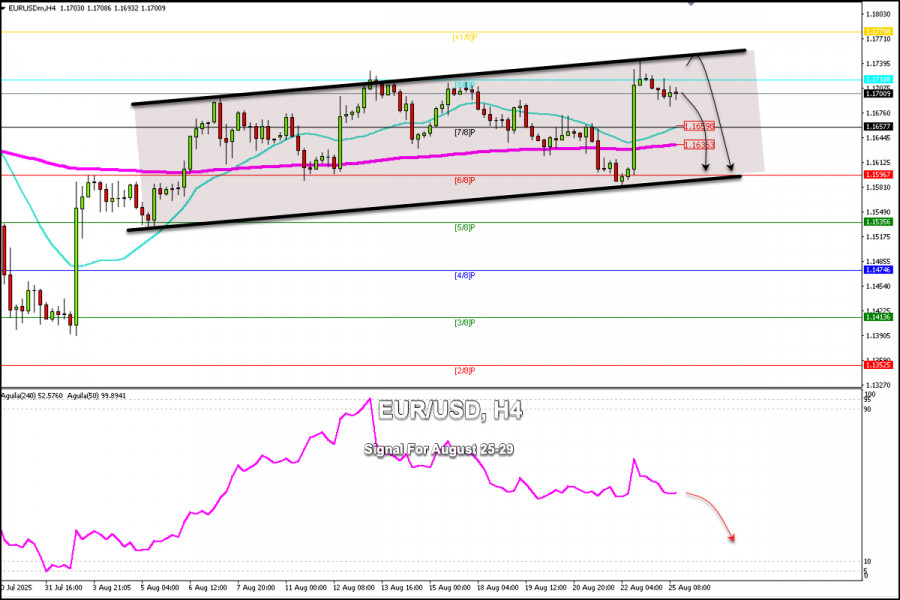Click the 31 Jul 16:00 time label
Screen dimensions: 900x600
tap(63, 588)
